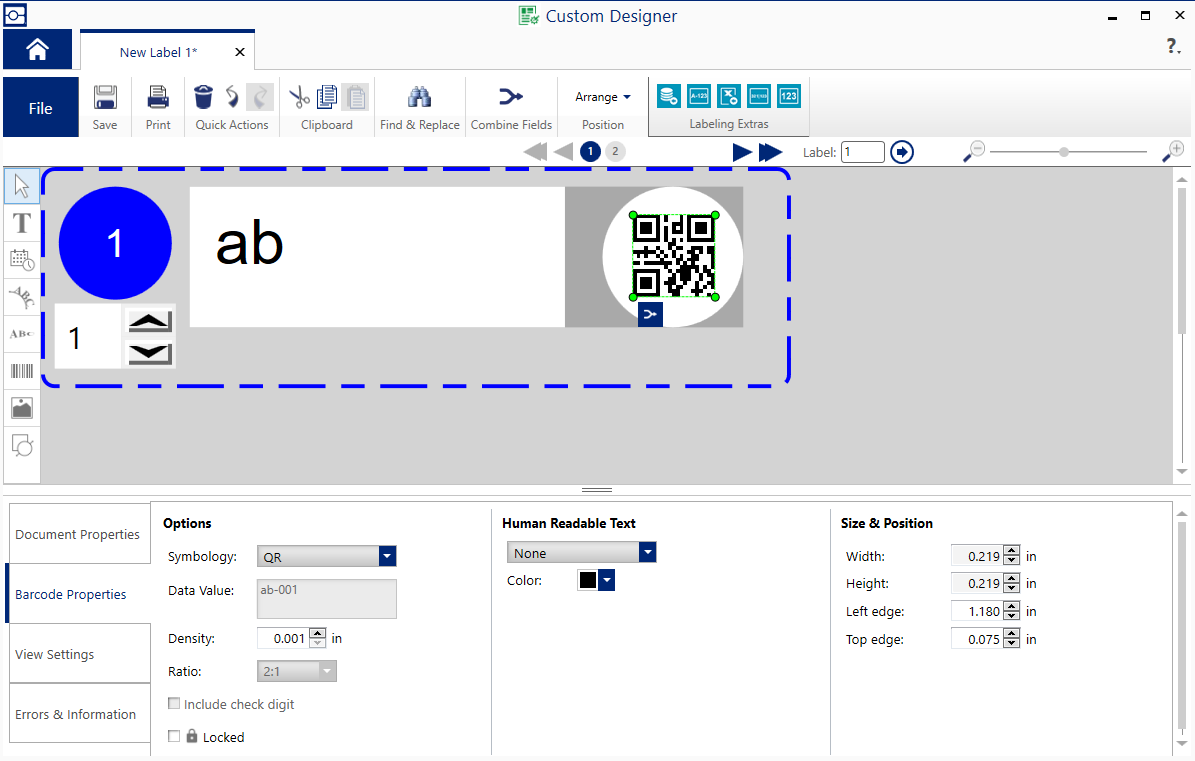Click the File button
Screen dimensions: 1195x761
(x=41, y=108)
